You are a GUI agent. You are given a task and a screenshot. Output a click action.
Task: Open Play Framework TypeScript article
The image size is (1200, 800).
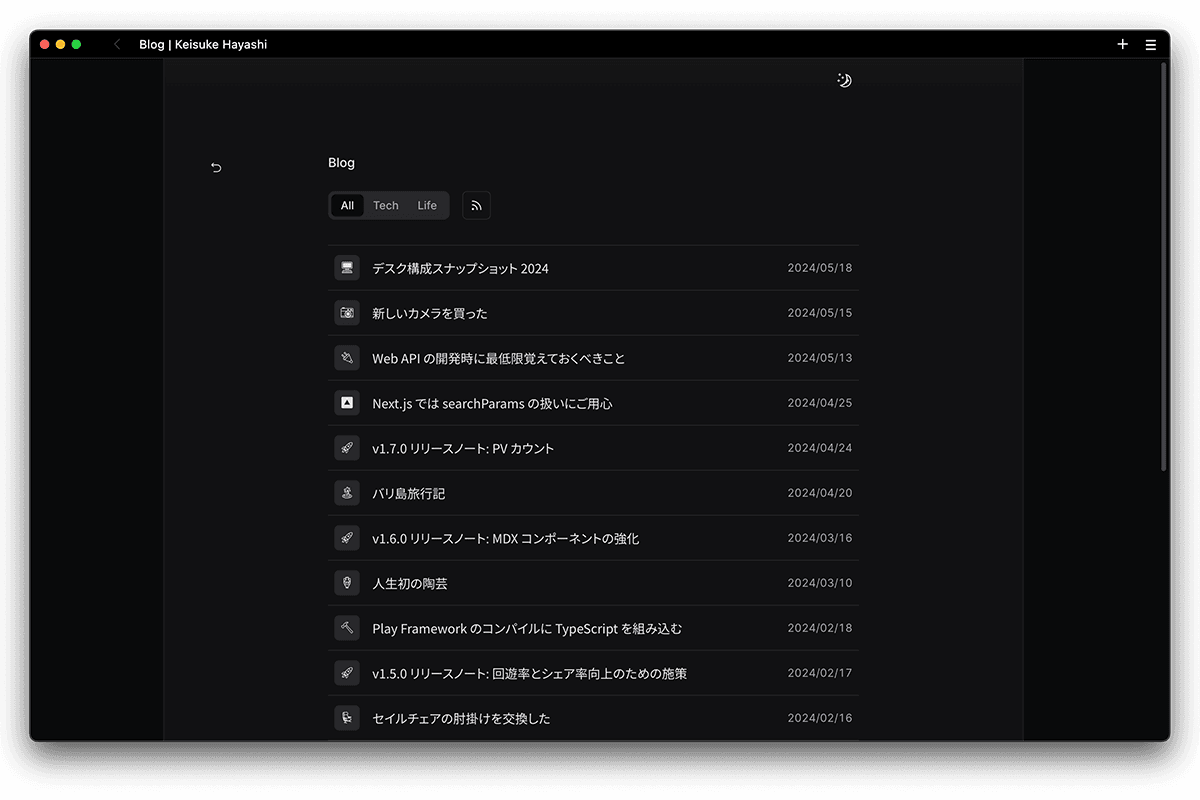pyautogui.click(x=527, y=629)
